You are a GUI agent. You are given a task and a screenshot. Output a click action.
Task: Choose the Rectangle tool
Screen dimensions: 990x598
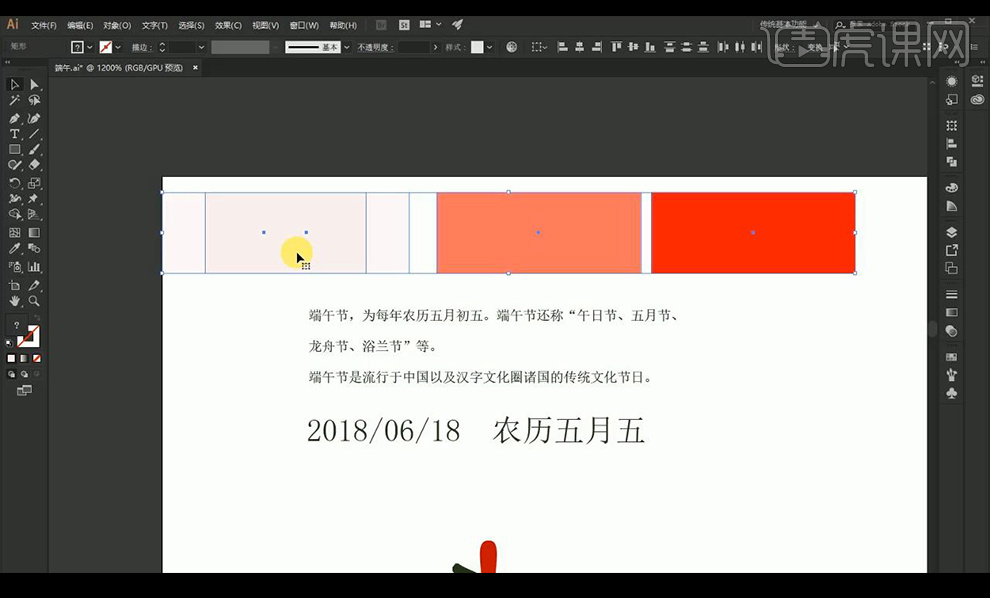(x=15, y=150)
